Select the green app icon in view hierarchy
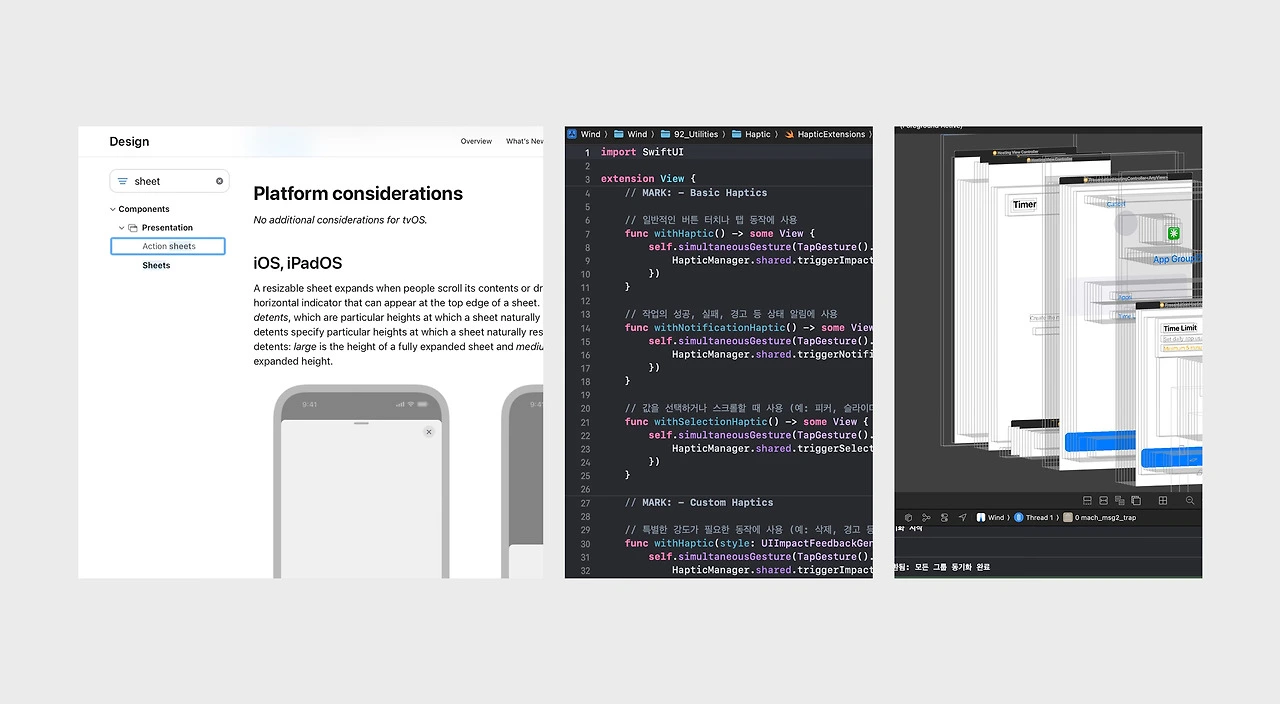Viewport: 1280px width, 704px height. pyautogui.click(x=1174, y=233)
